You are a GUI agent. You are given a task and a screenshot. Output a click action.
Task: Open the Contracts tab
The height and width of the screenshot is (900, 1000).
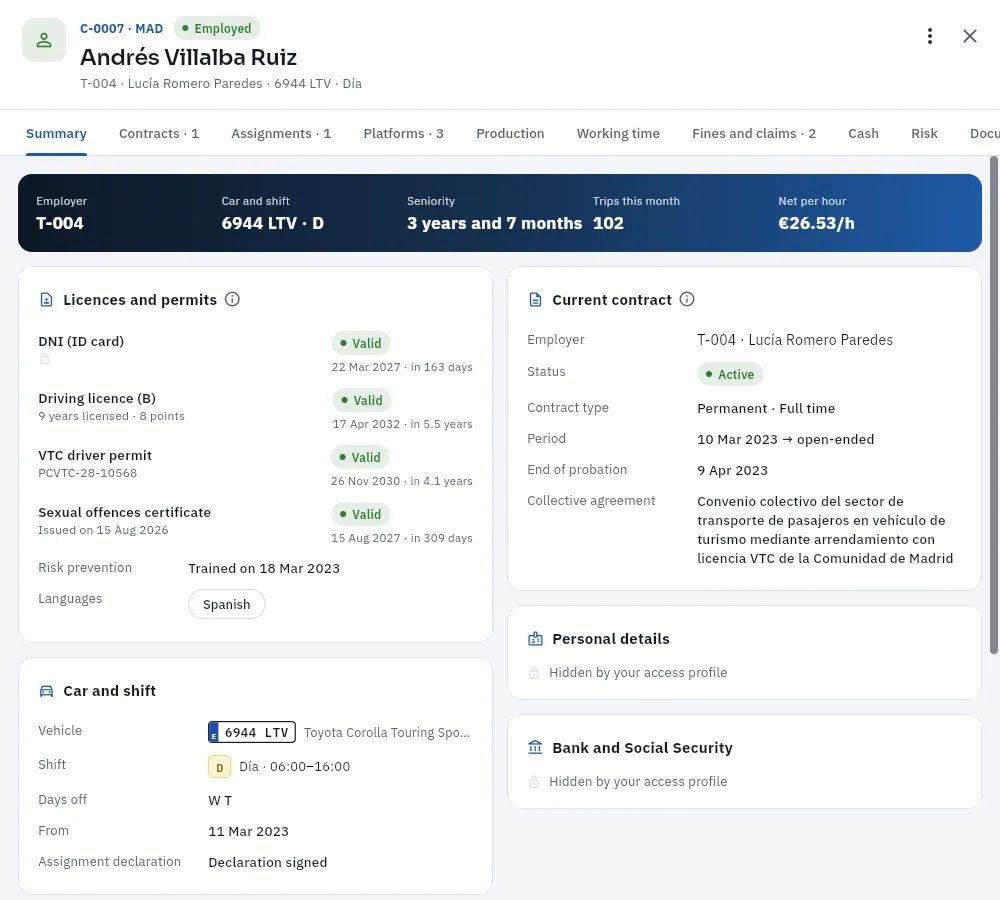pyautogui.click(x=159, y=133)
